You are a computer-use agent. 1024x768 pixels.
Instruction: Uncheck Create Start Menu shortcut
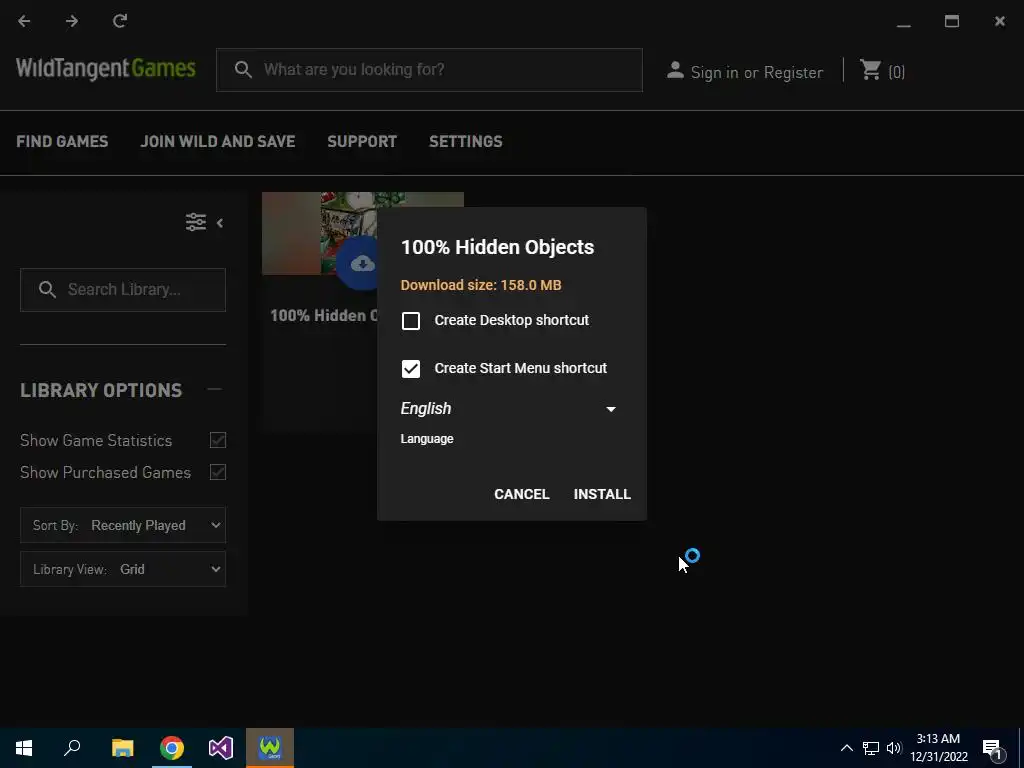point(411,368)
